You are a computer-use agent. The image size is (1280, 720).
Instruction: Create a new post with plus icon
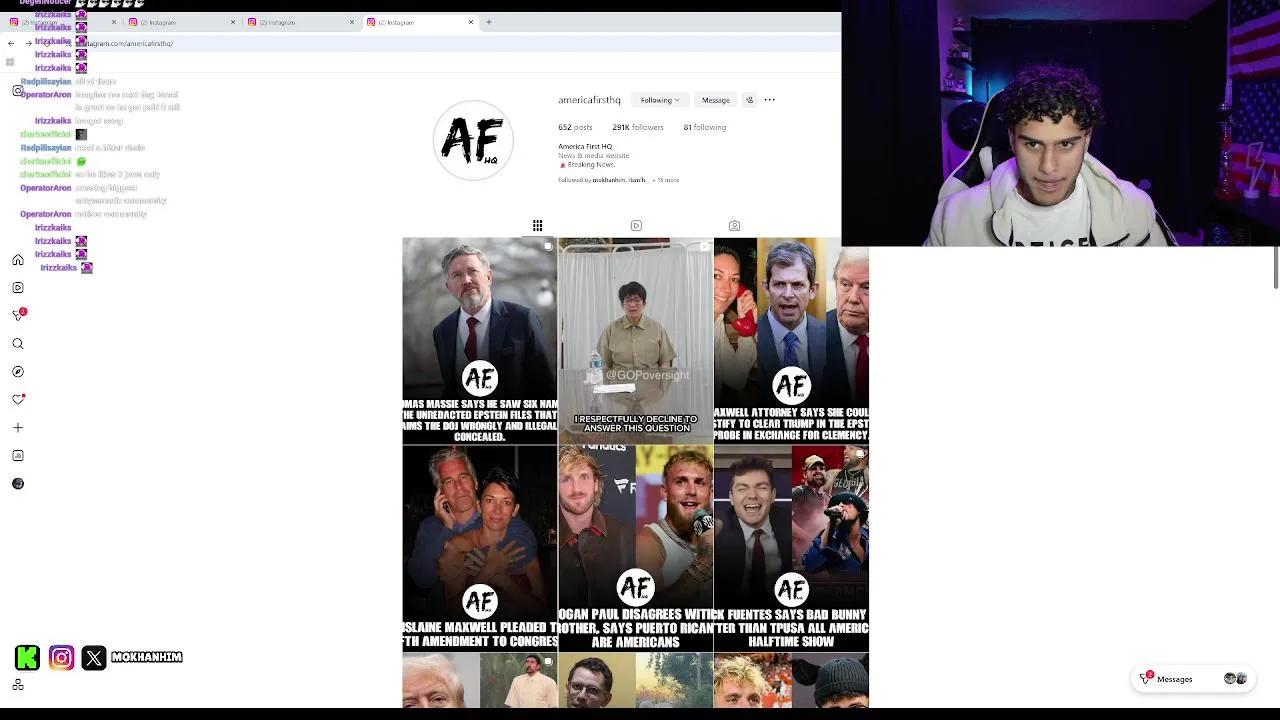[18, 428]
